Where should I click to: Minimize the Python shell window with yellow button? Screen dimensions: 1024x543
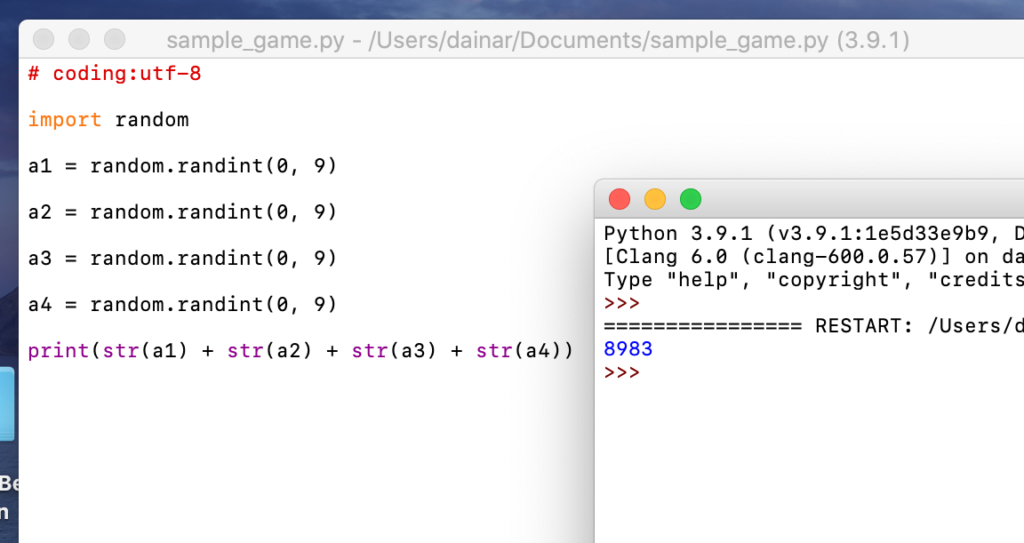point(655,199)
